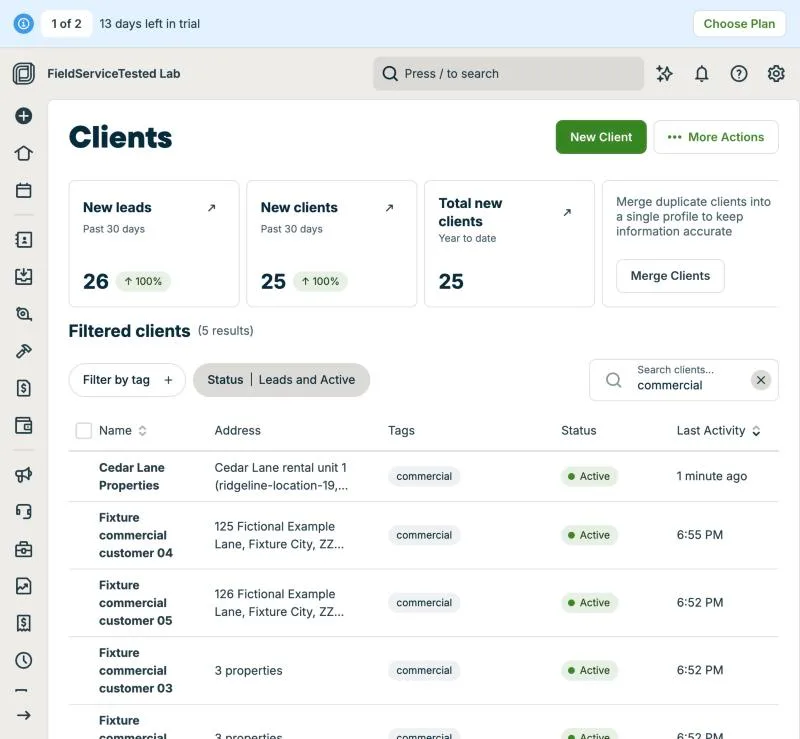Open the Create plus menu in sidebar

tap(23, 116)
